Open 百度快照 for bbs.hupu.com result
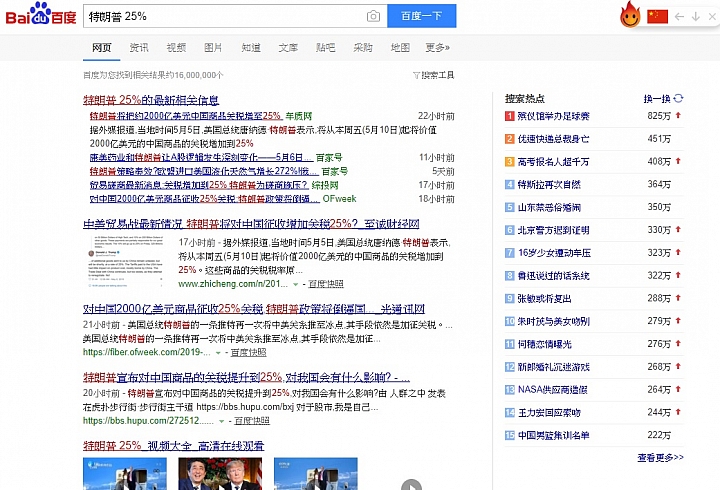 click(252, 421)
